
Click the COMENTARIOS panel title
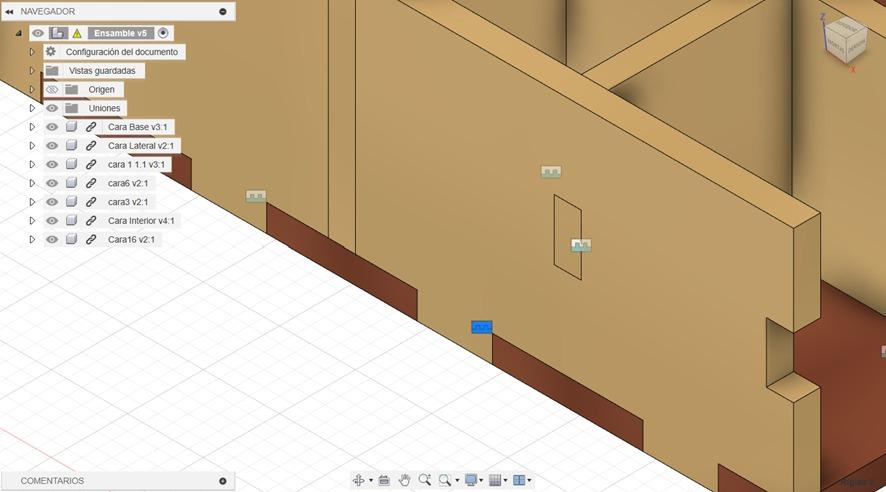click(52, 481)
